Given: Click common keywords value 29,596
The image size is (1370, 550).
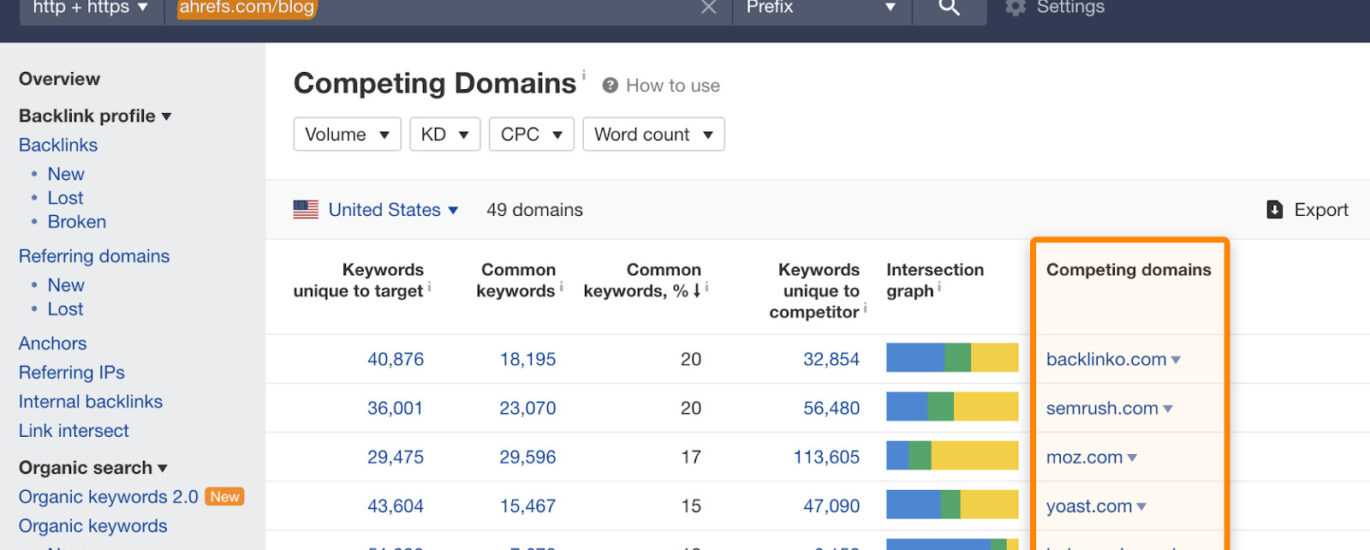Looking at the screenshot, I should (x=528, y=457).
